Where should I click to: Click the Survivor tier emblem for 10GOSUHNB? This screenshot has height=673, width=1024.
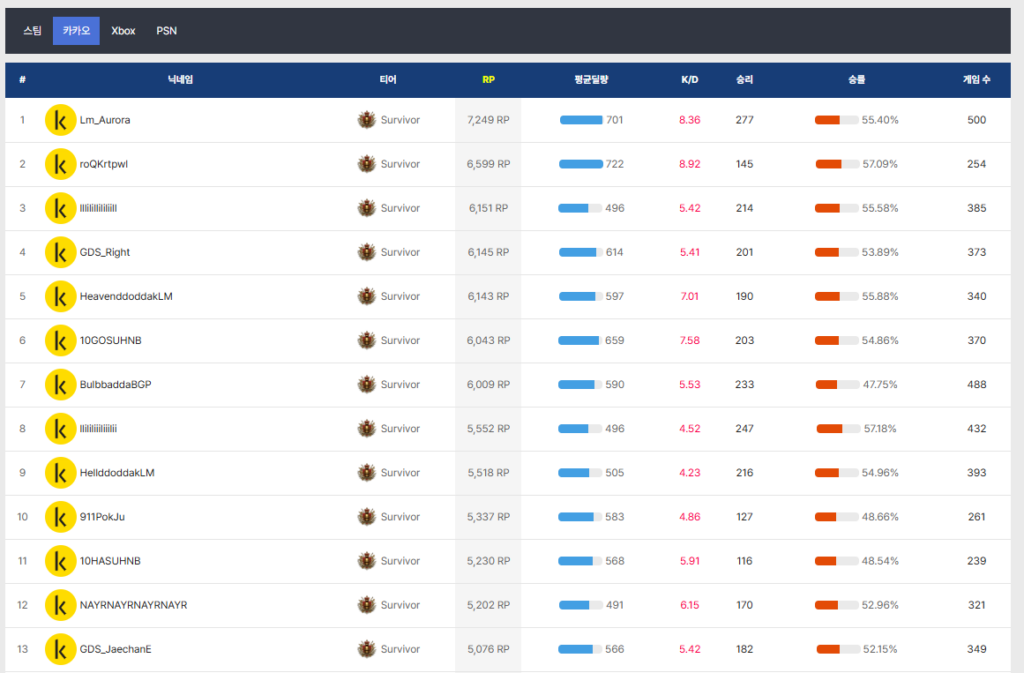[367, 340]
